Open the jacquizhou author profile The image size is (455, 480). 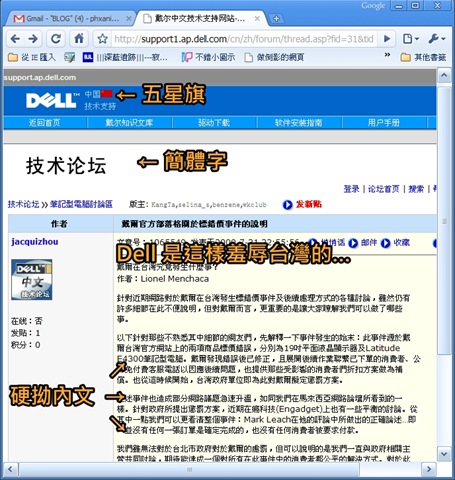tap(35, 242)
